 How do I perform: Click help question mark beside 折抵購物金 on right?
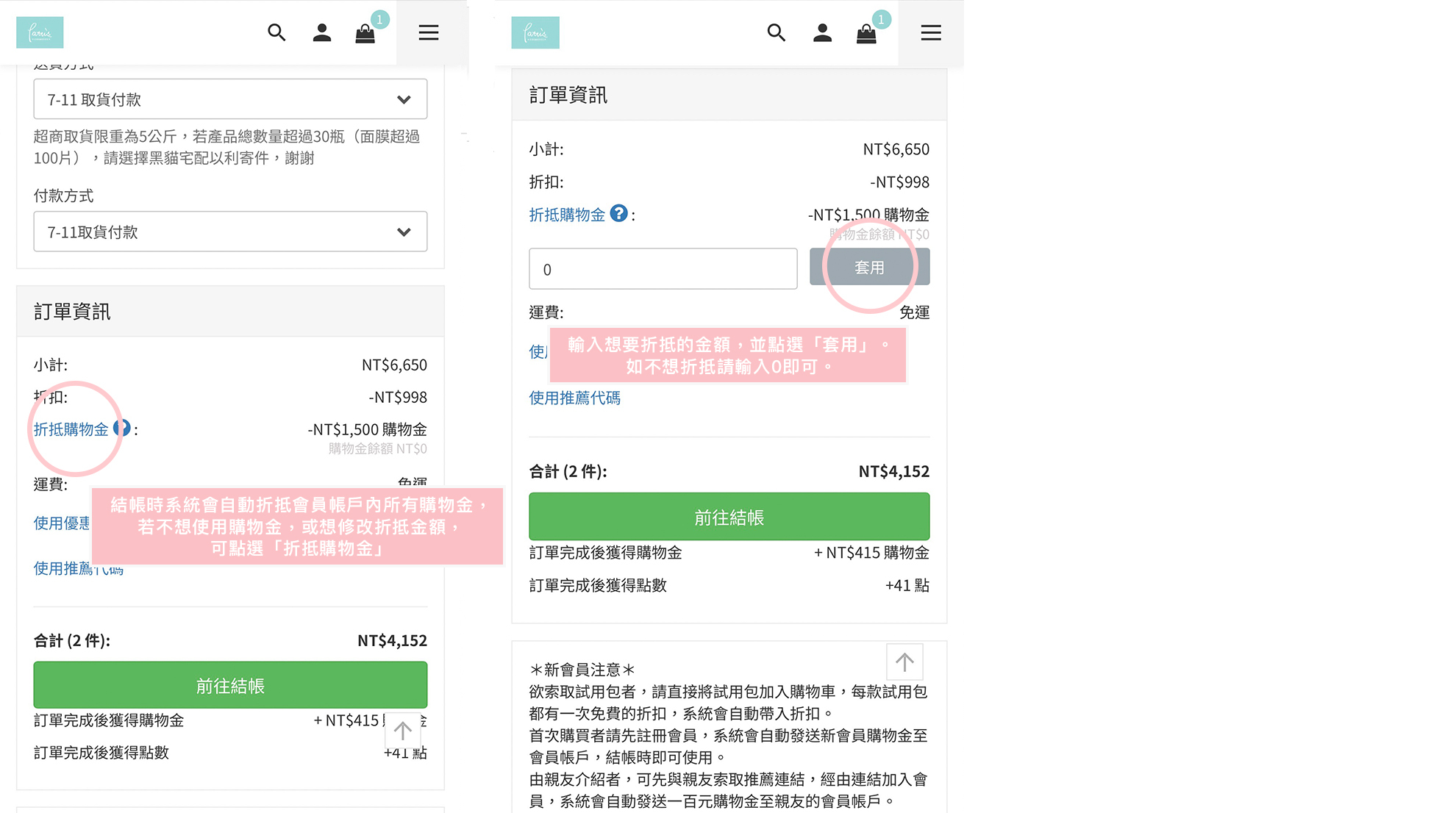[619, 213]
